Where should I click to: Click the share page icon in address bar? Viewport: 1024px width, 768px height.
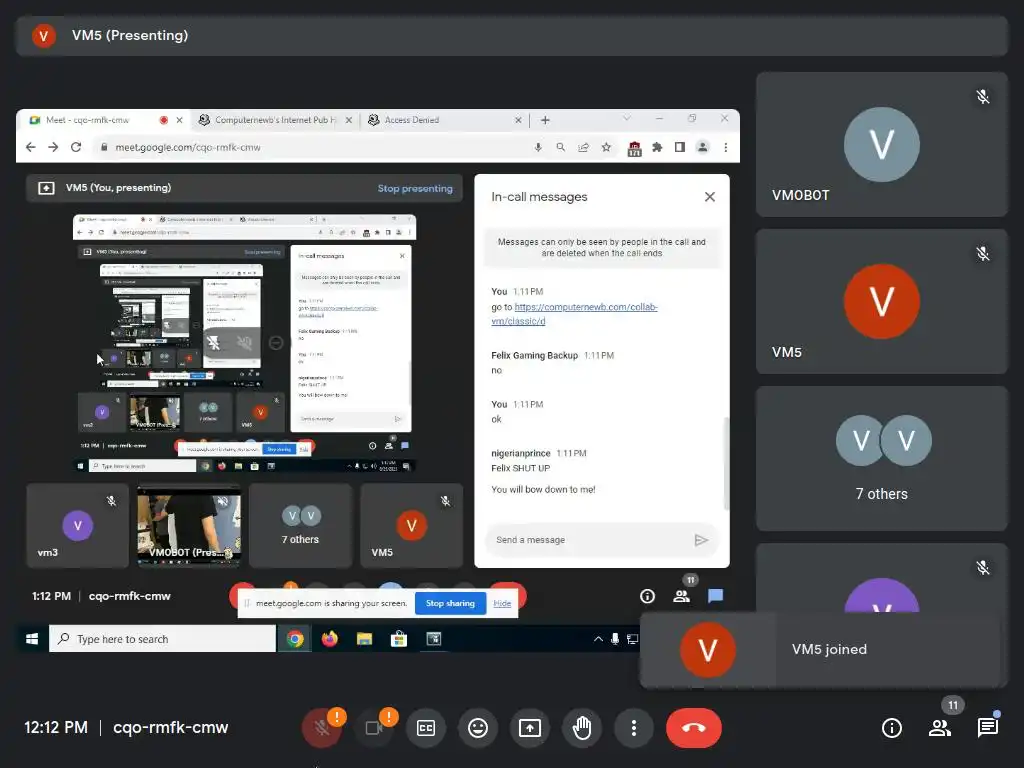coord(583,148)
